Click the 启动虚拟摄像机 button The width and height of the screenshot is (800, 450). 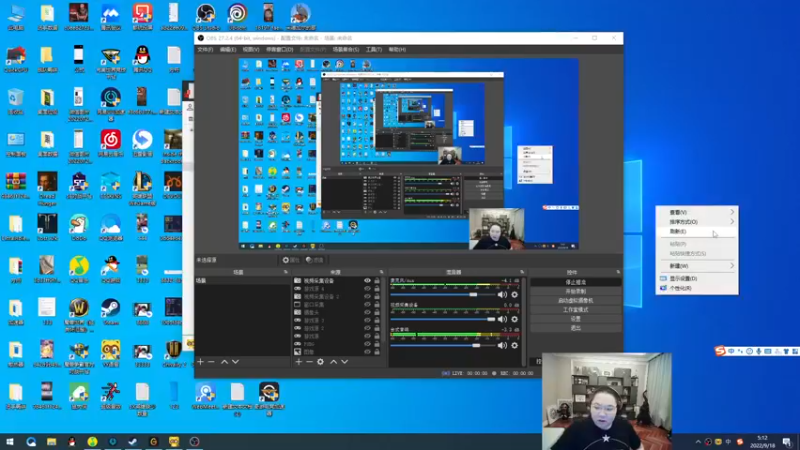click(x=576, y=301)
